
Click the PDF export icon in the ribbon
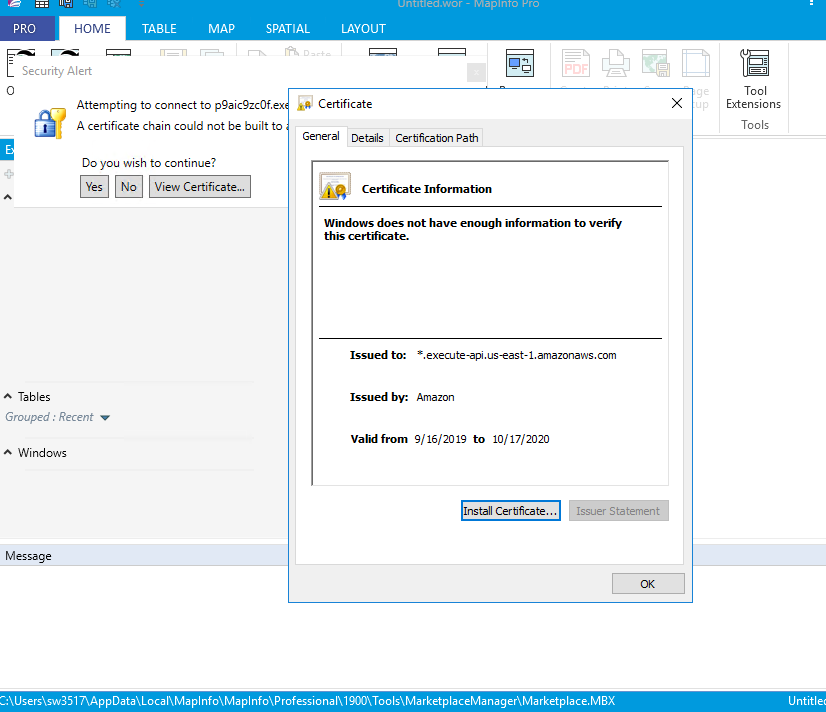pyautogui.click(x=576, y=64)
